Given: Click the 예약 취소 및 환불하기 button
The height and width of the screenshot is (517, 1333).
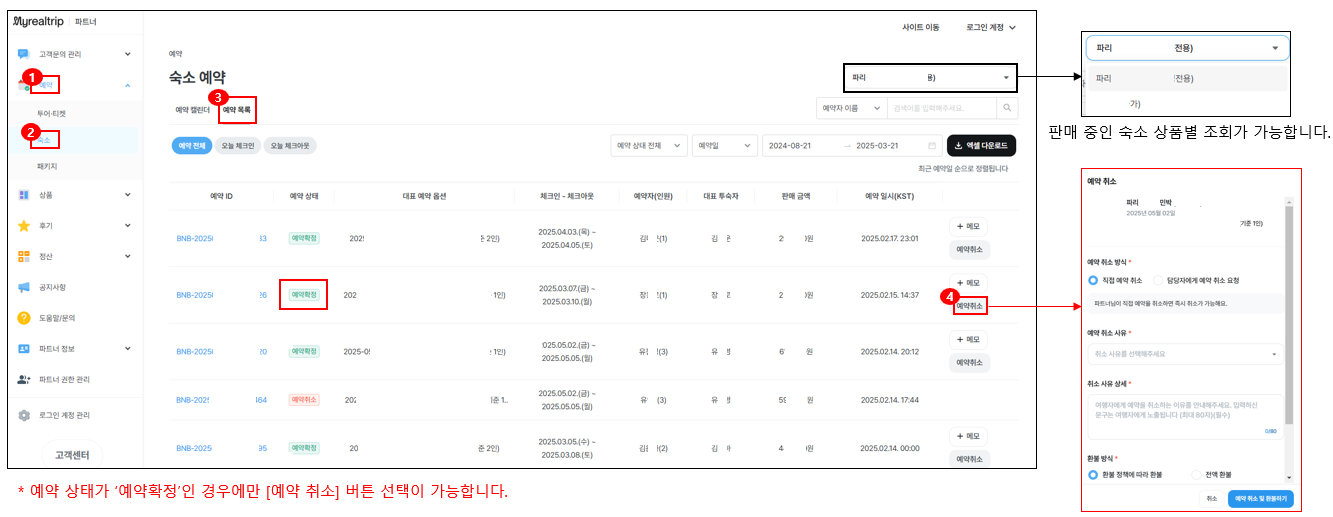Looking at the screenshot, I should [1261, 498].
